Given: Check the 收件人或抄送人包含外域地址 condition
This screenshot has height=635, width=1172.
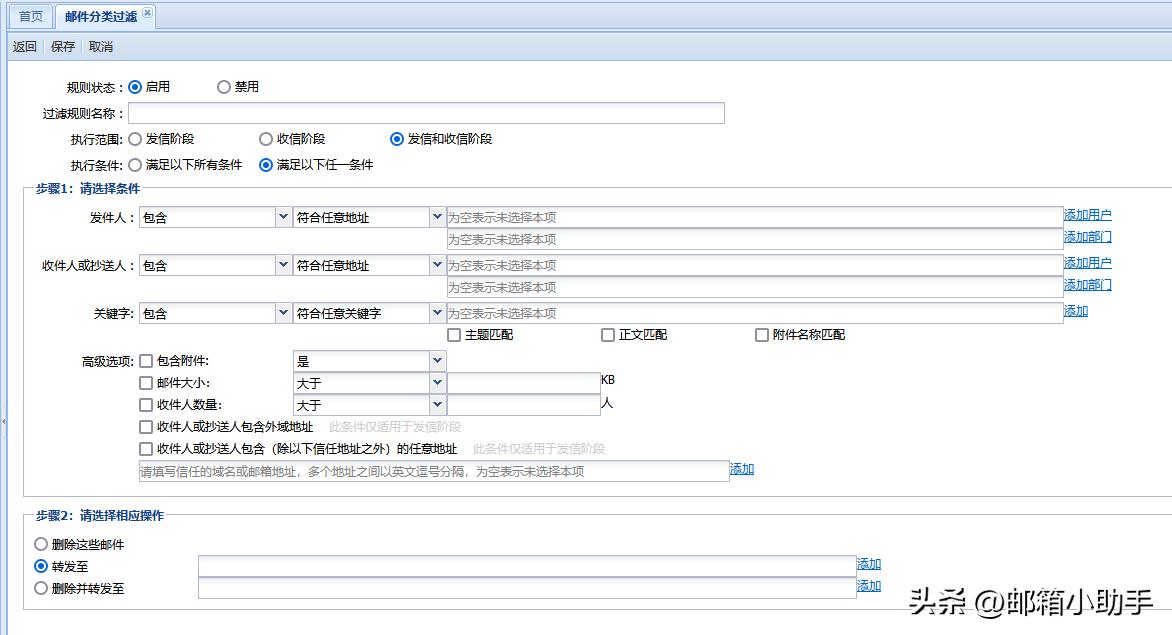Looking at the screenshot, I should pyautogui.click(x=145, y=426).
